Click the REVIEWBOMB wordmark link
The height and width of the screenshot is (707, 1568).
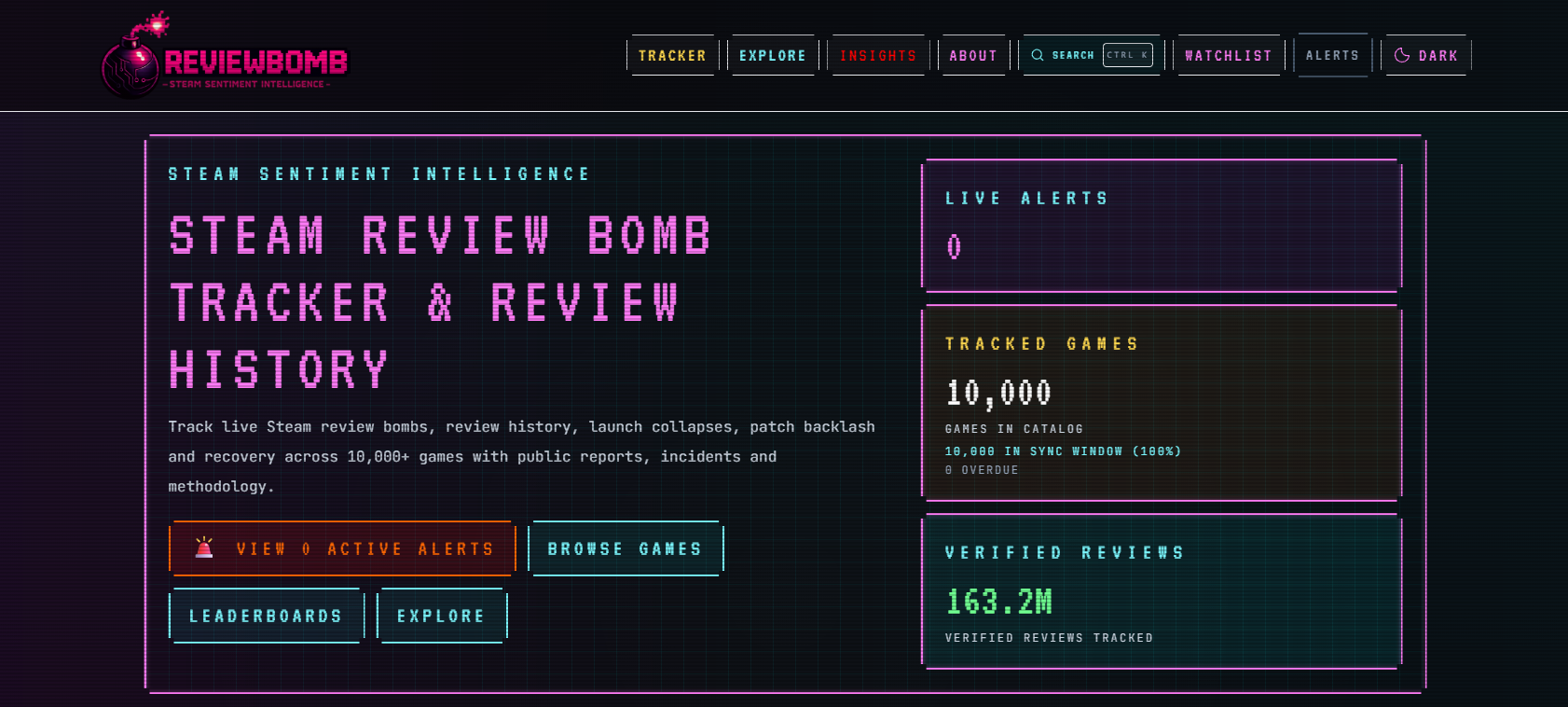(255, 62)
